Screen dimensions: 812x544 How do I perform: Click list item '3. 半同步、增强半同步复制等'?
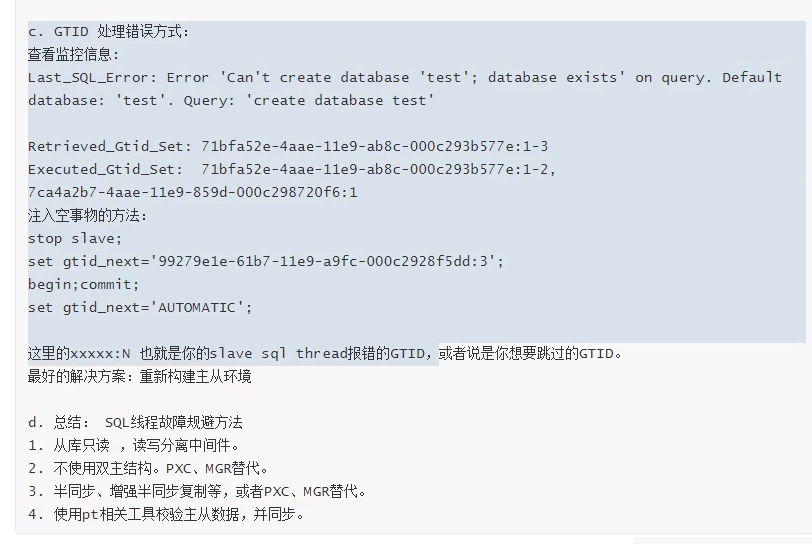(197, 491)
